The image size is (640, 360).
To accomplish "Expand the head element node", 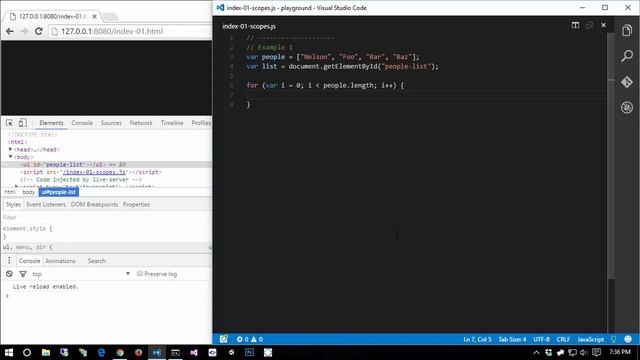I will pos(11,149).
